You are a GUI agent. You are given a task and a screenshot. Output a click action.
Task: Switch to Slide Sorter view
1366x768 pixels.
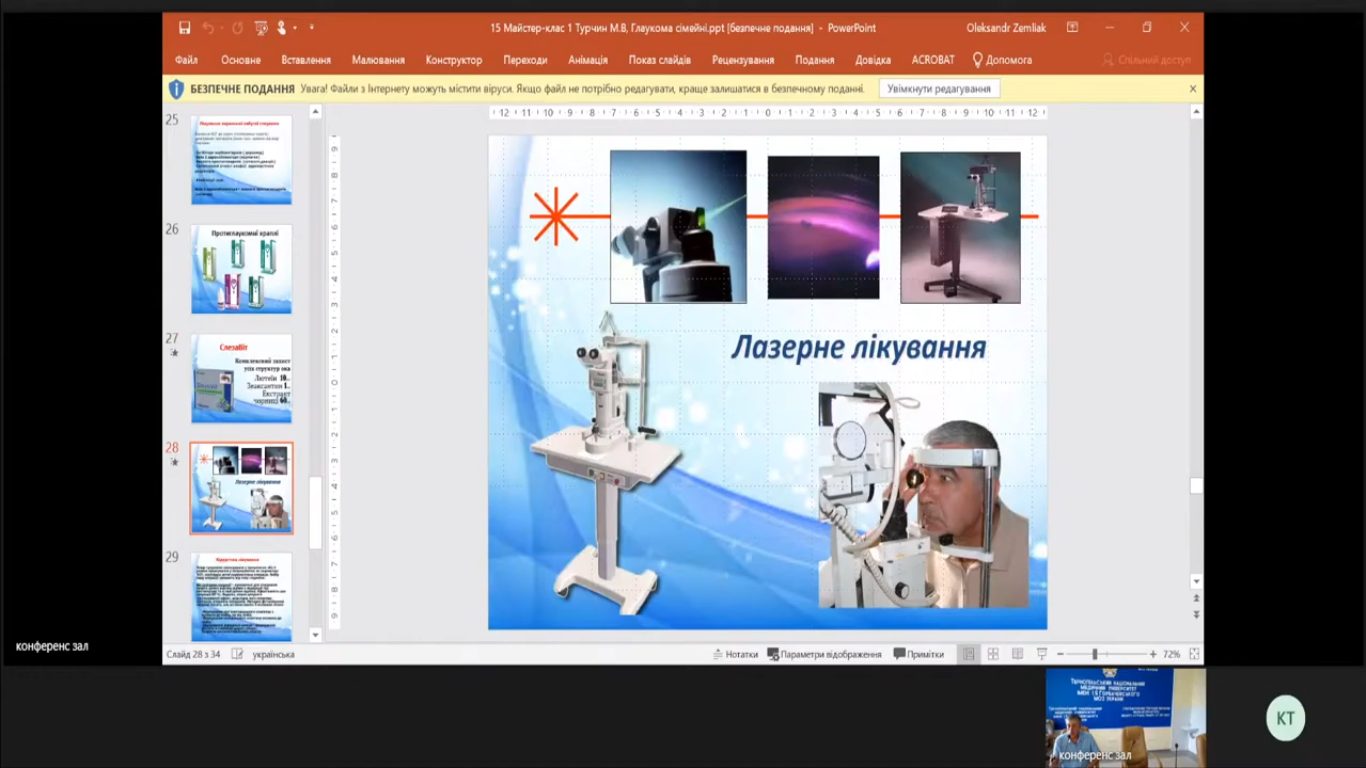point(993,654)
